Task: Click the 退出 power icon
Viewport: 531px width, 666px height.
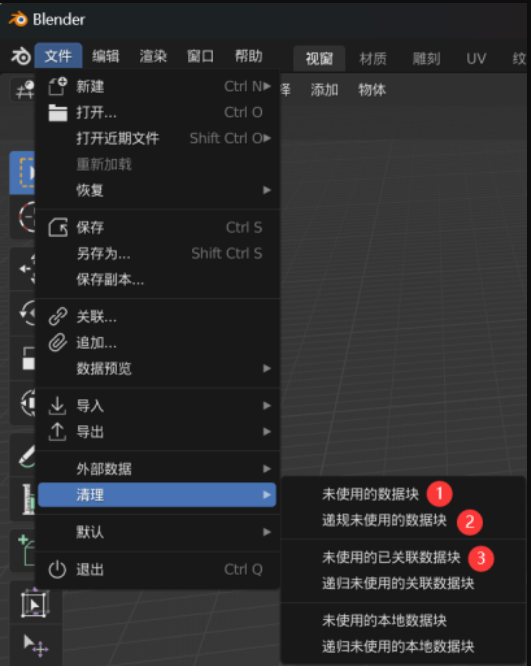Action: click(57, 570)
